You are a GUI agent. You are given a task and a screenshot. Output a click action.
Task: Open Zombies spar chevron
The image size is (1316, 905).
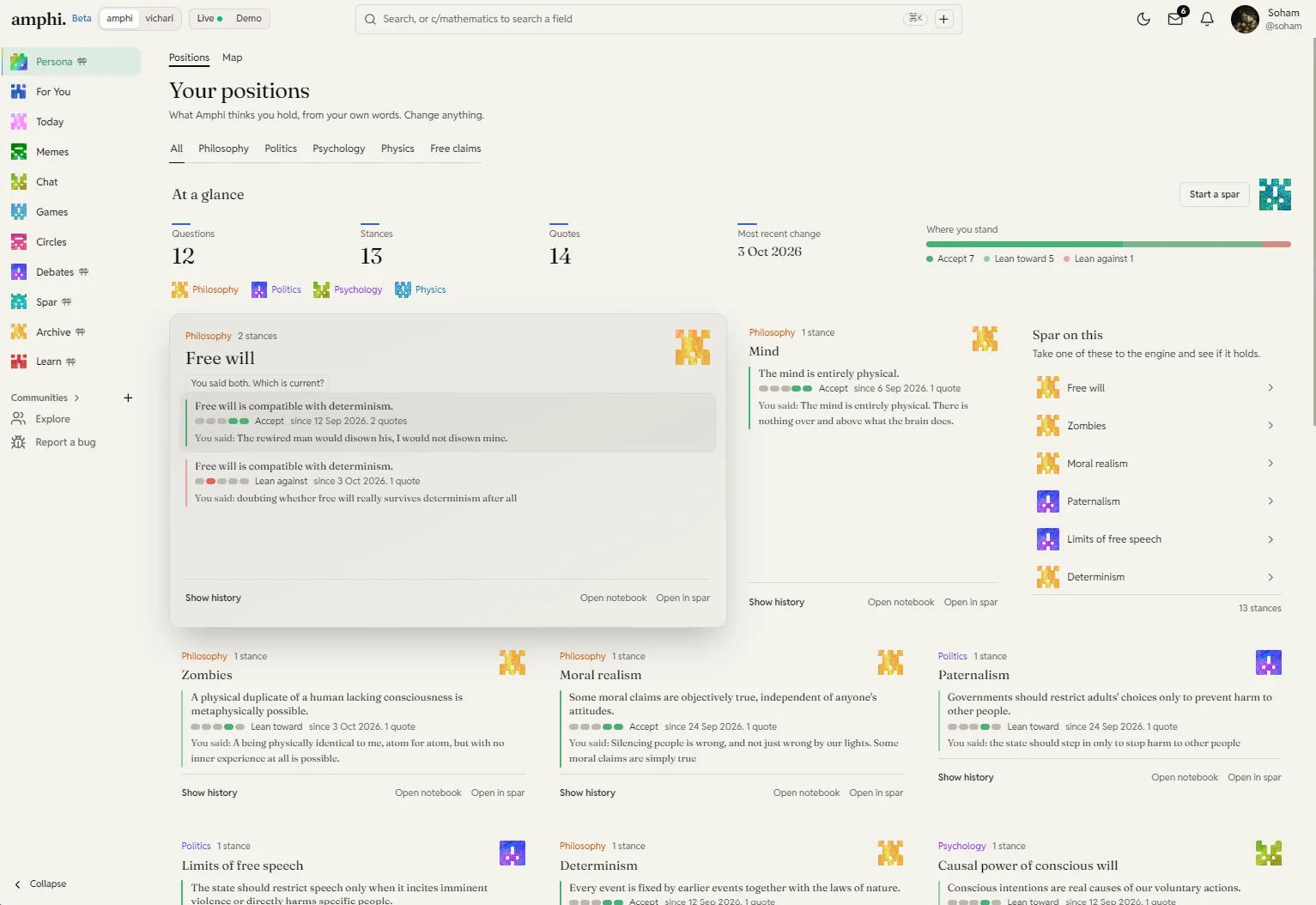1271,426
